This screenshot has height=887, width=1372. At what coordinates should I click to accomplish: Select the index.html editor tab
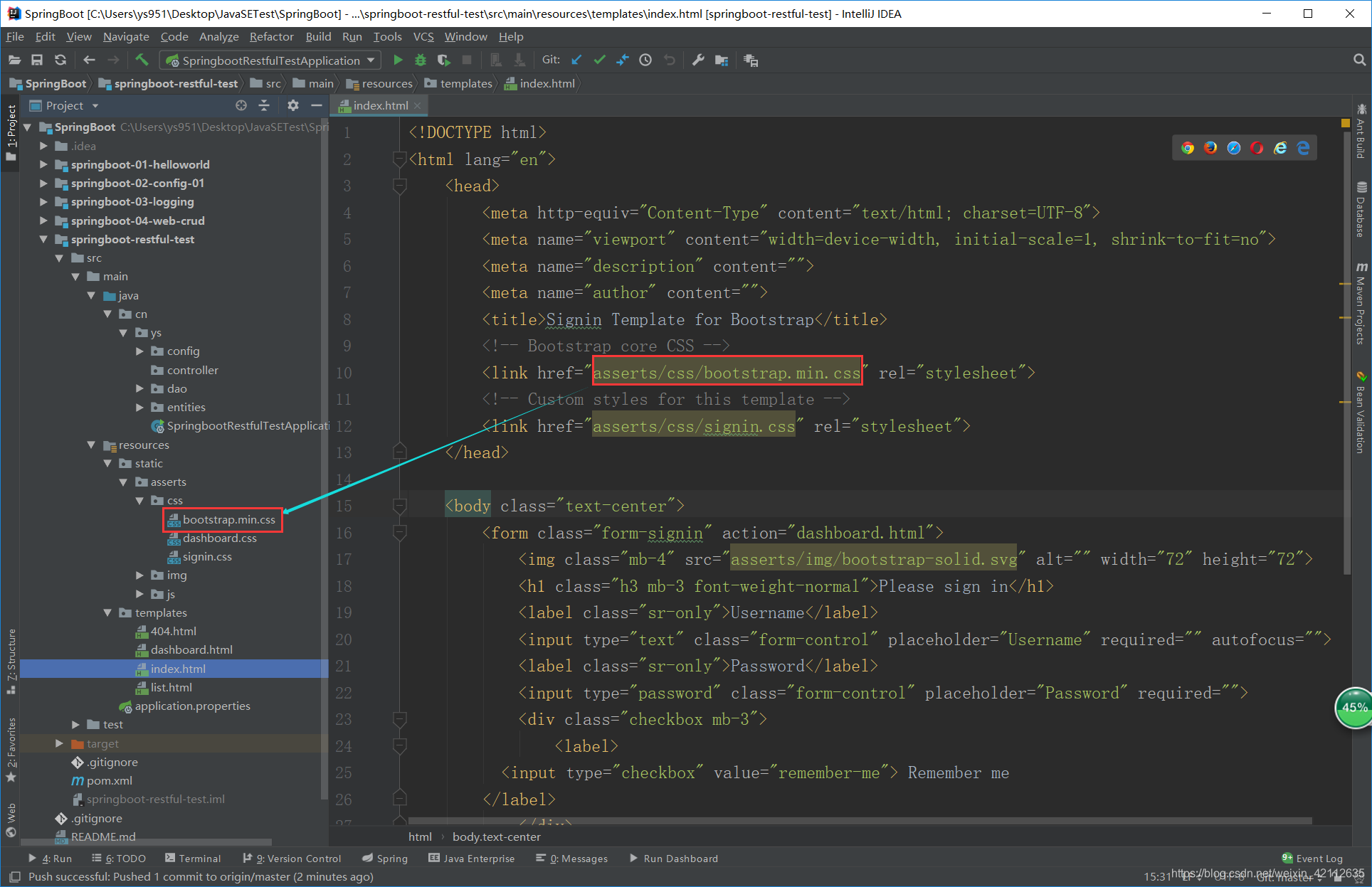click(x=381, y=105)
